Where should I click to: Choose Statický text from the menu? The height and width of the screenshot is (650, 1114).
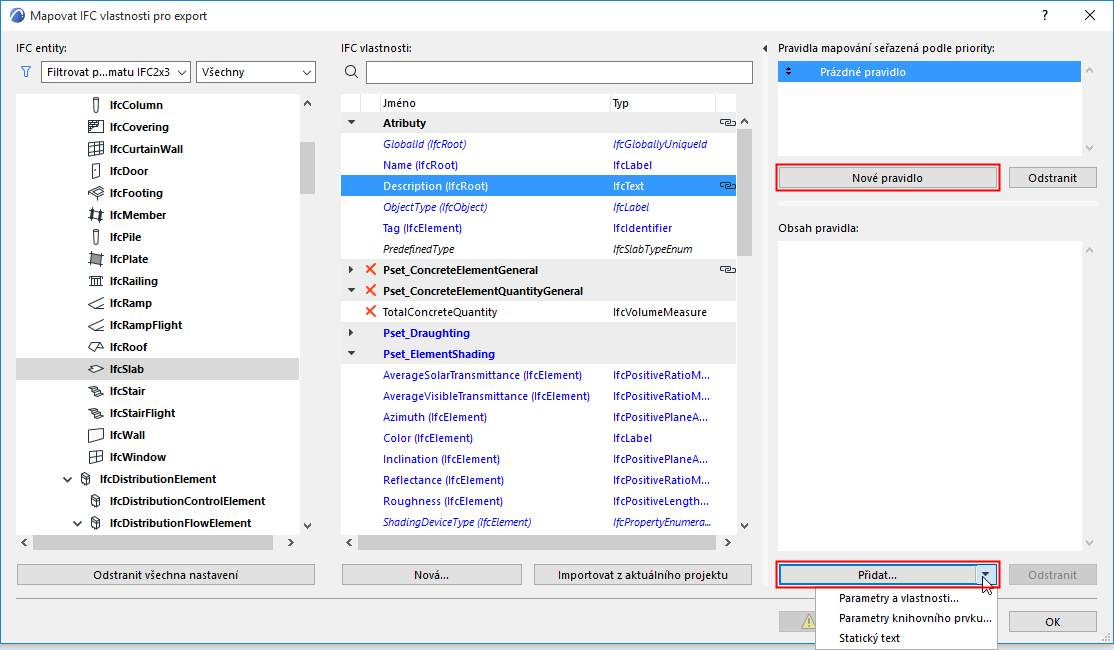pyautogui.click(x=870, y=638)
